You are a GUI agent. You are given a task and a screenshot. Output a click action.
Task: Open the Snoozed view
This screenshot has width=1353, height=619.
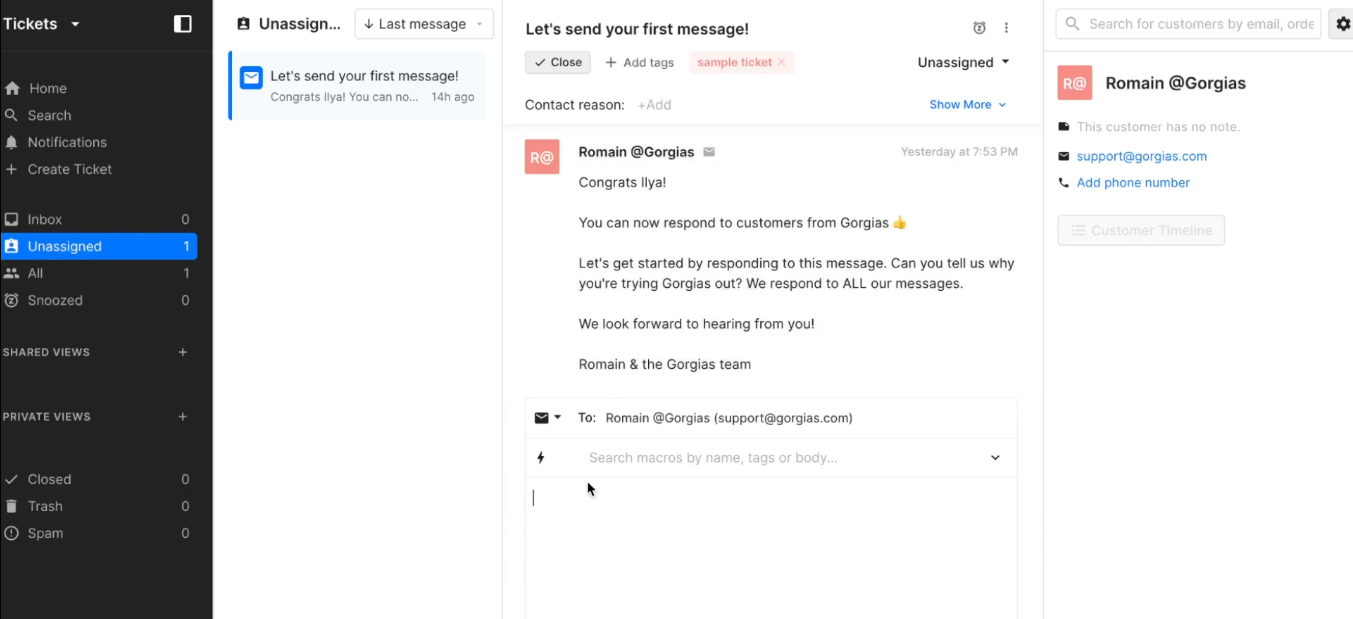(x=99, y=300)
